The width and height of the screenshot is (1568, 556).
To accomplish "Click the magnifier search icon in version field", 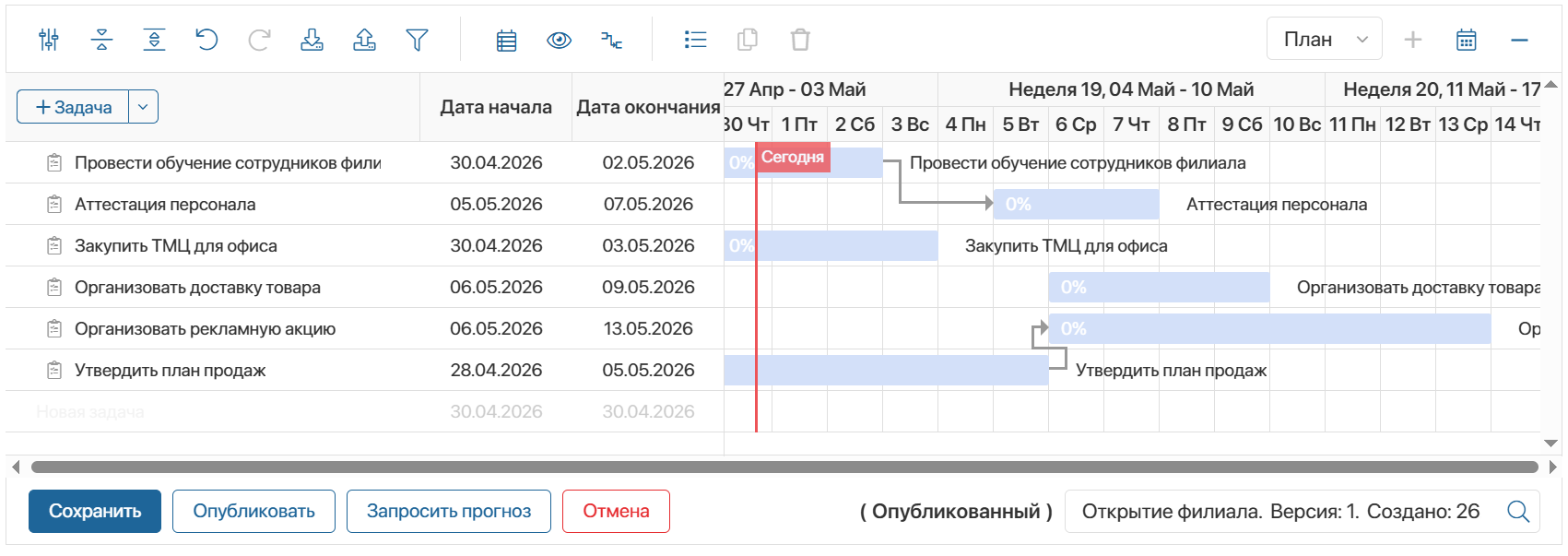I will tap(1518, 511).
